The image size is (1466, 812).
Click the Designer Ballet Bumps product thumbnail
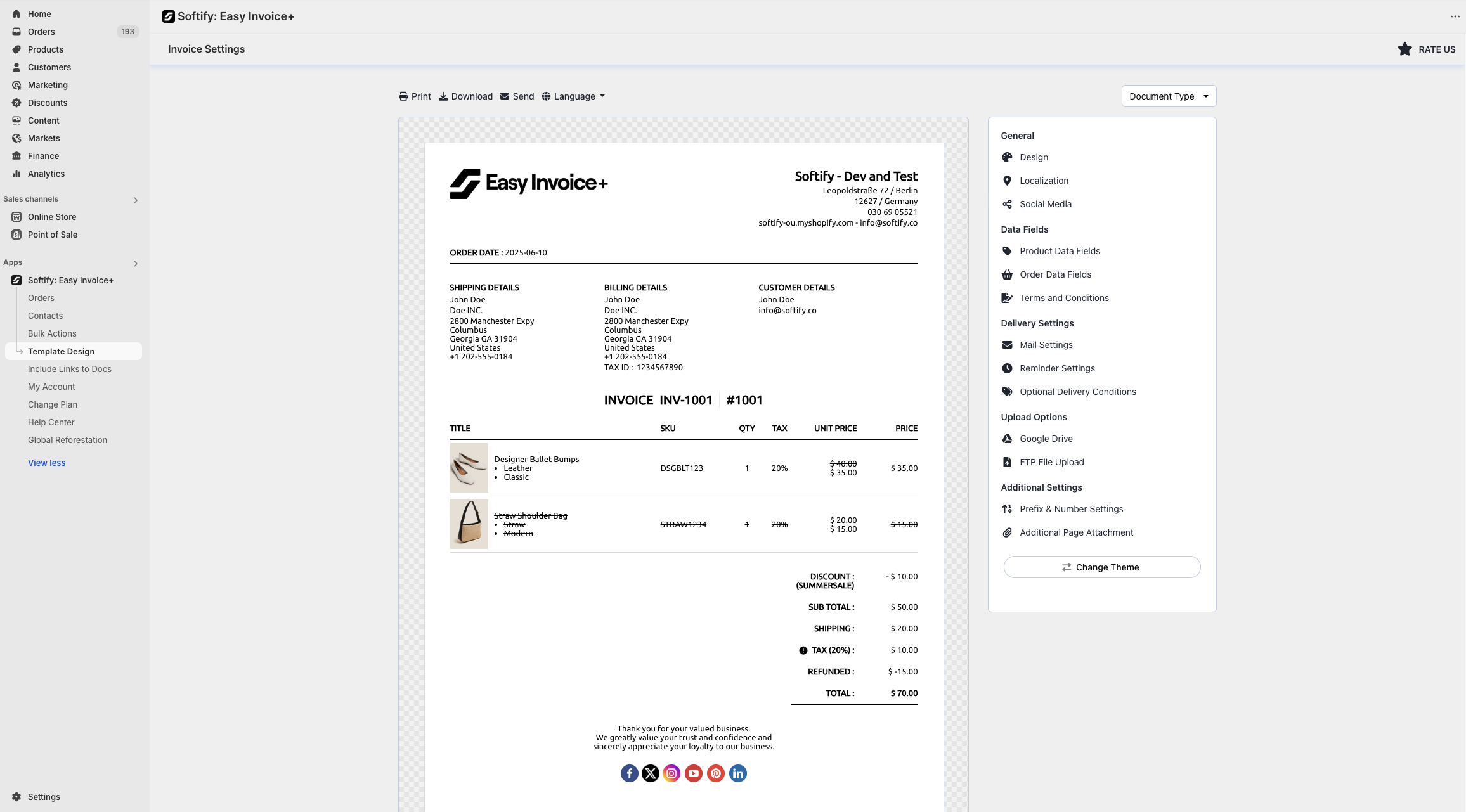[469, 468]
